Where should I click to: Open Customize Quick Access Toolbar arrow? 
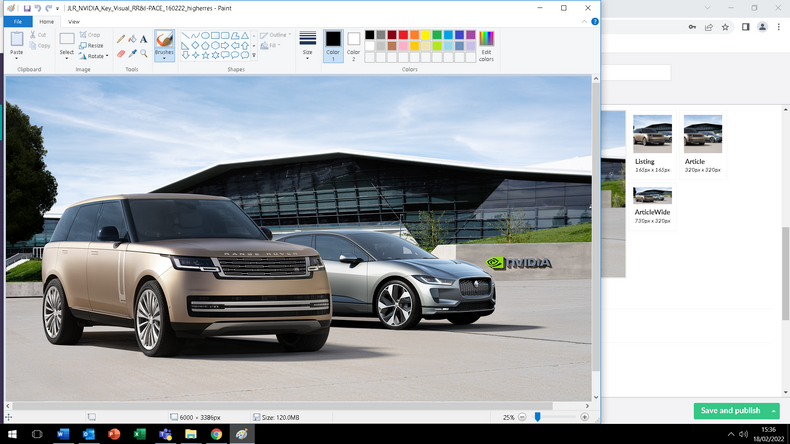57,9
